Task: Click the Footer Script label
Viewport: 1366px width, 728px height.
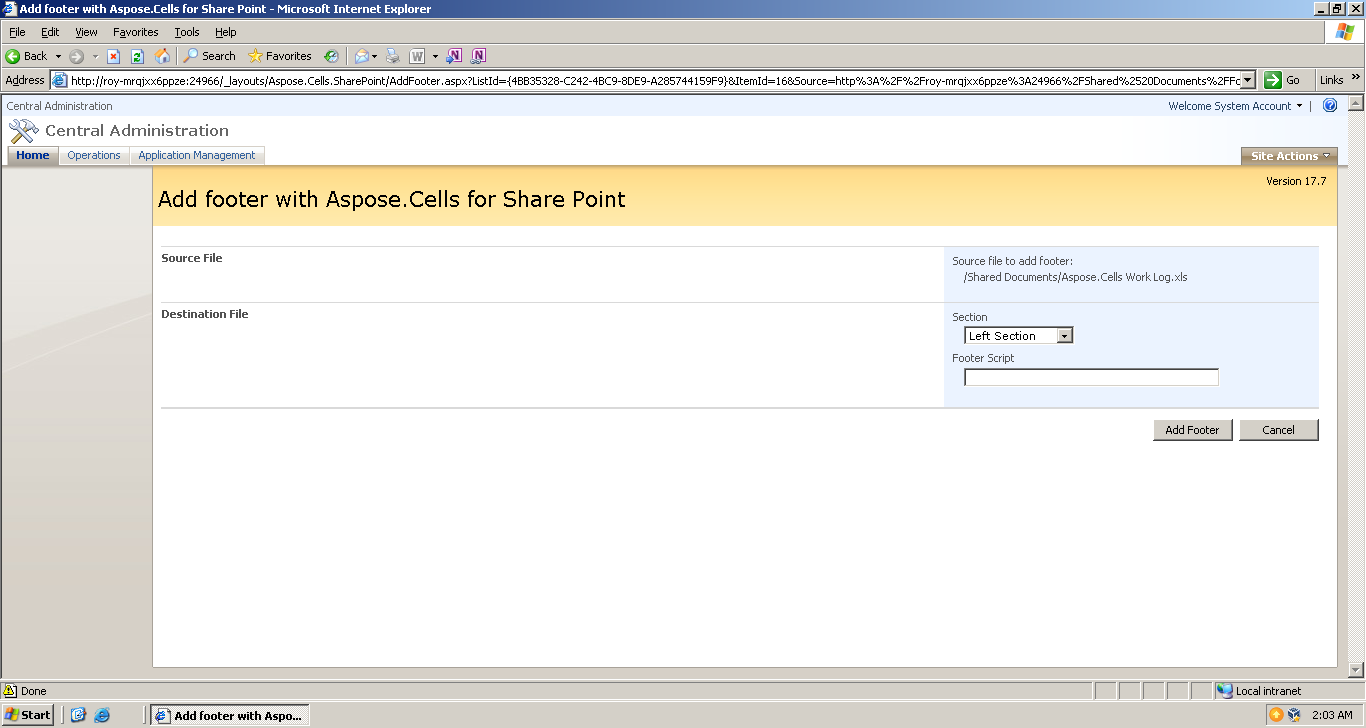Action: [983, 358]
